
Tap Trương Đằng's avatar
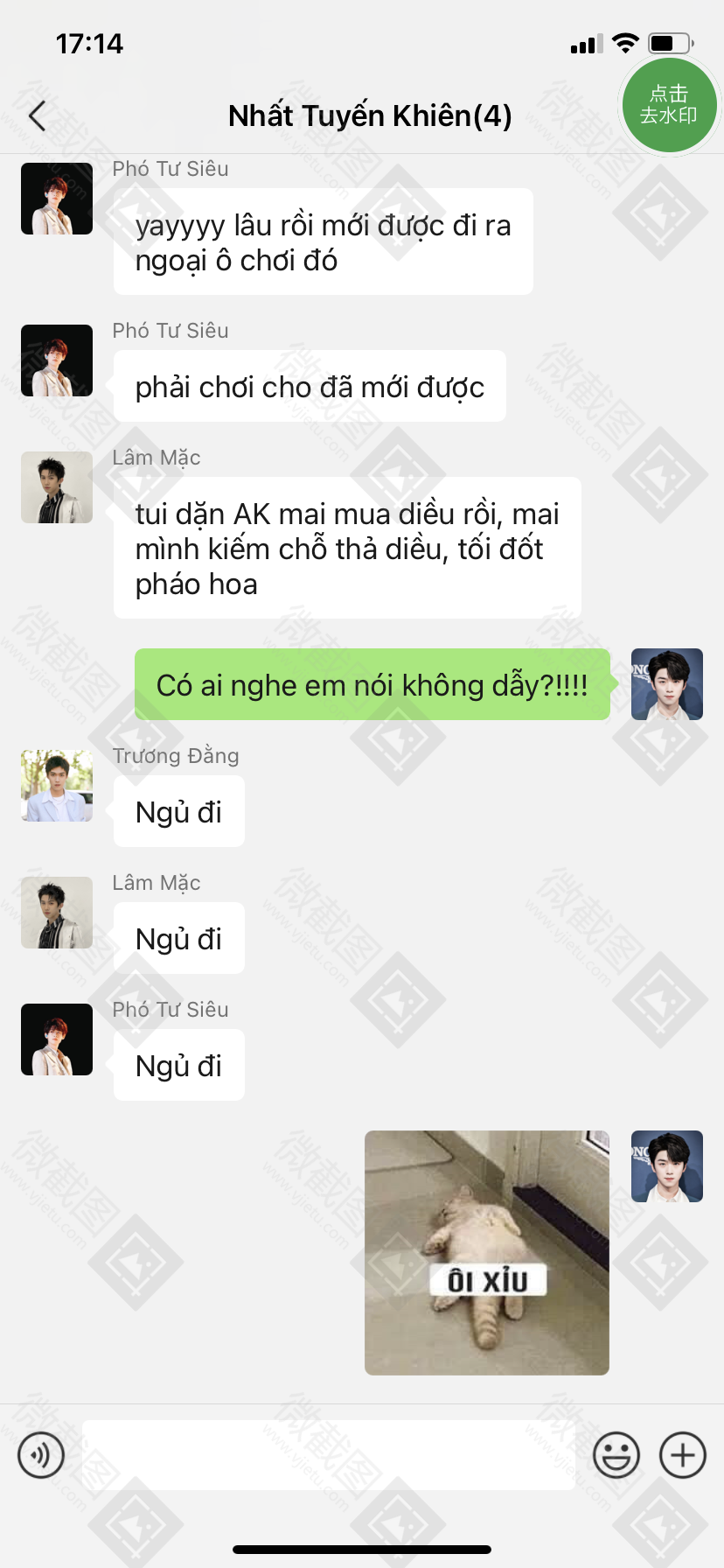click(x=57, y=786)
